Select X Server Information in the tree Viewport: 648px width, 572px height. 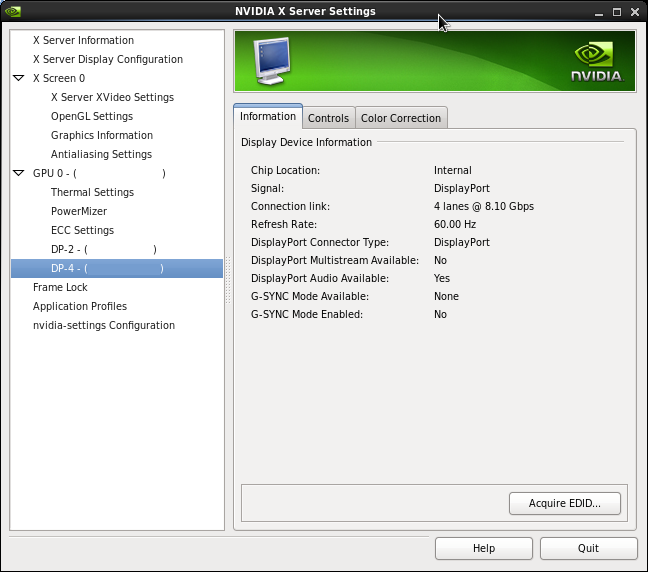pyautogui.click(x=83, y=40)
